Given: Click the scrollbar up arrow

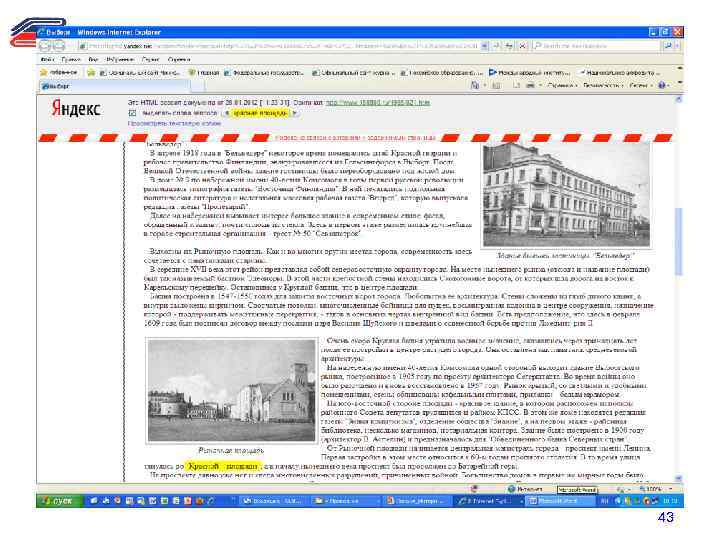Looking at the screenshot, I should [x=679, y=99].
